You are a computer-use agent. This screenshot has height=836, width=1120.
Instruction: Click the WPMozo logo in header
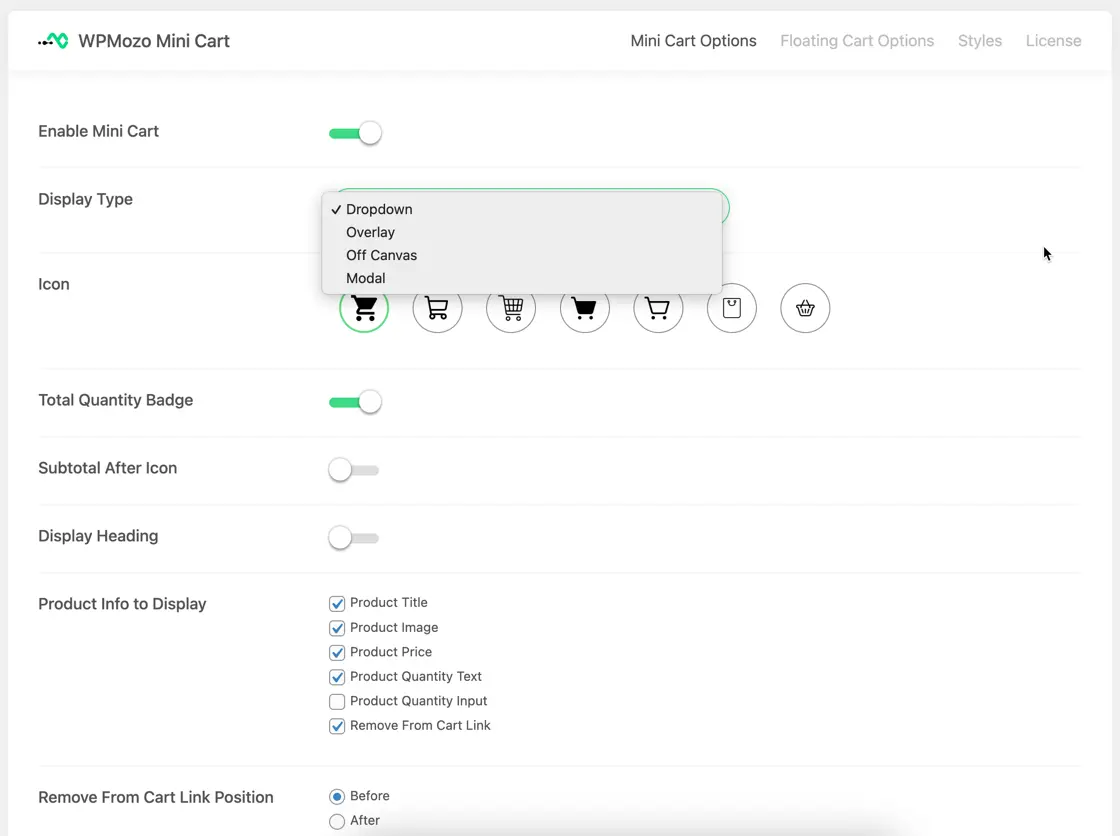[53, 41]
